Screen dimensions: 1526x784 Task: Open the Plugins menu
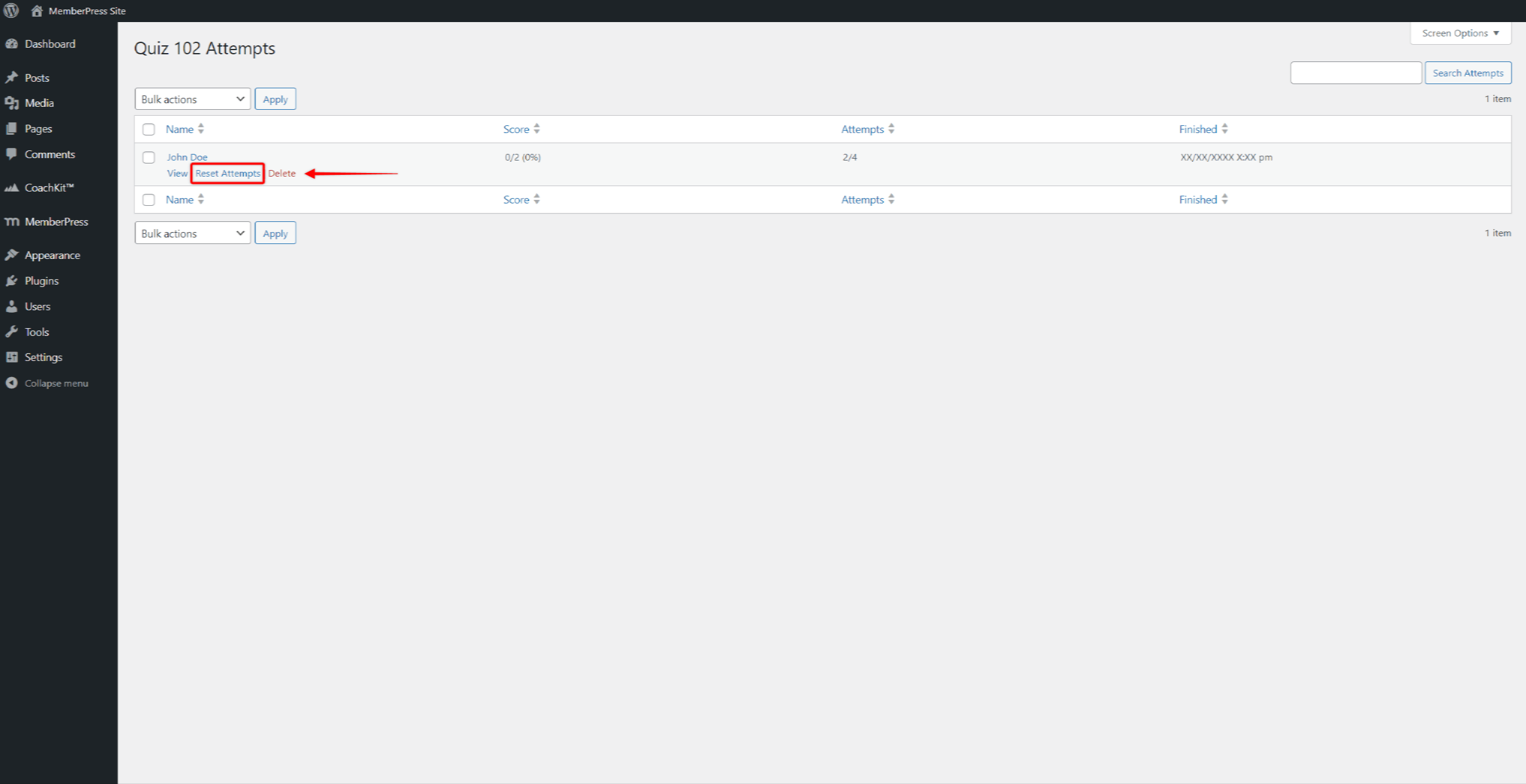41,280
